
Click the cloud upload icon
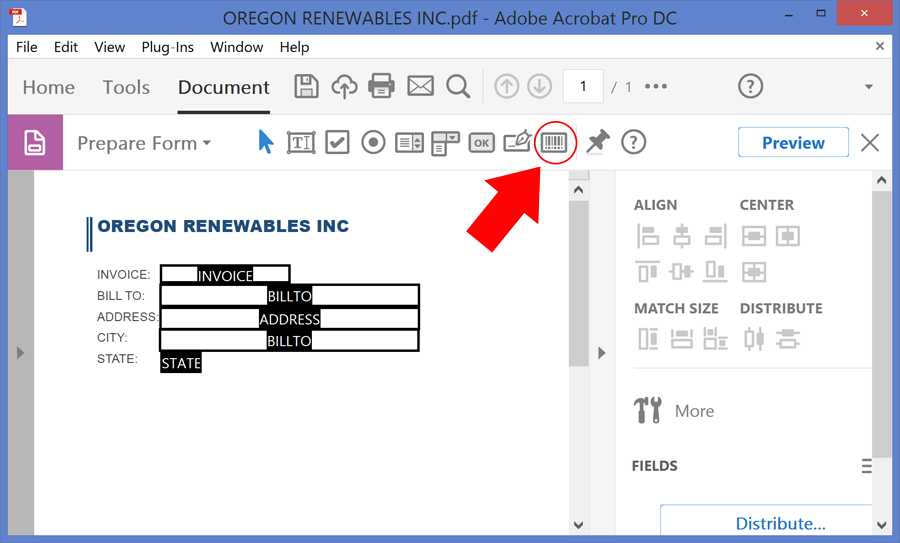click(x=344, y=87)
